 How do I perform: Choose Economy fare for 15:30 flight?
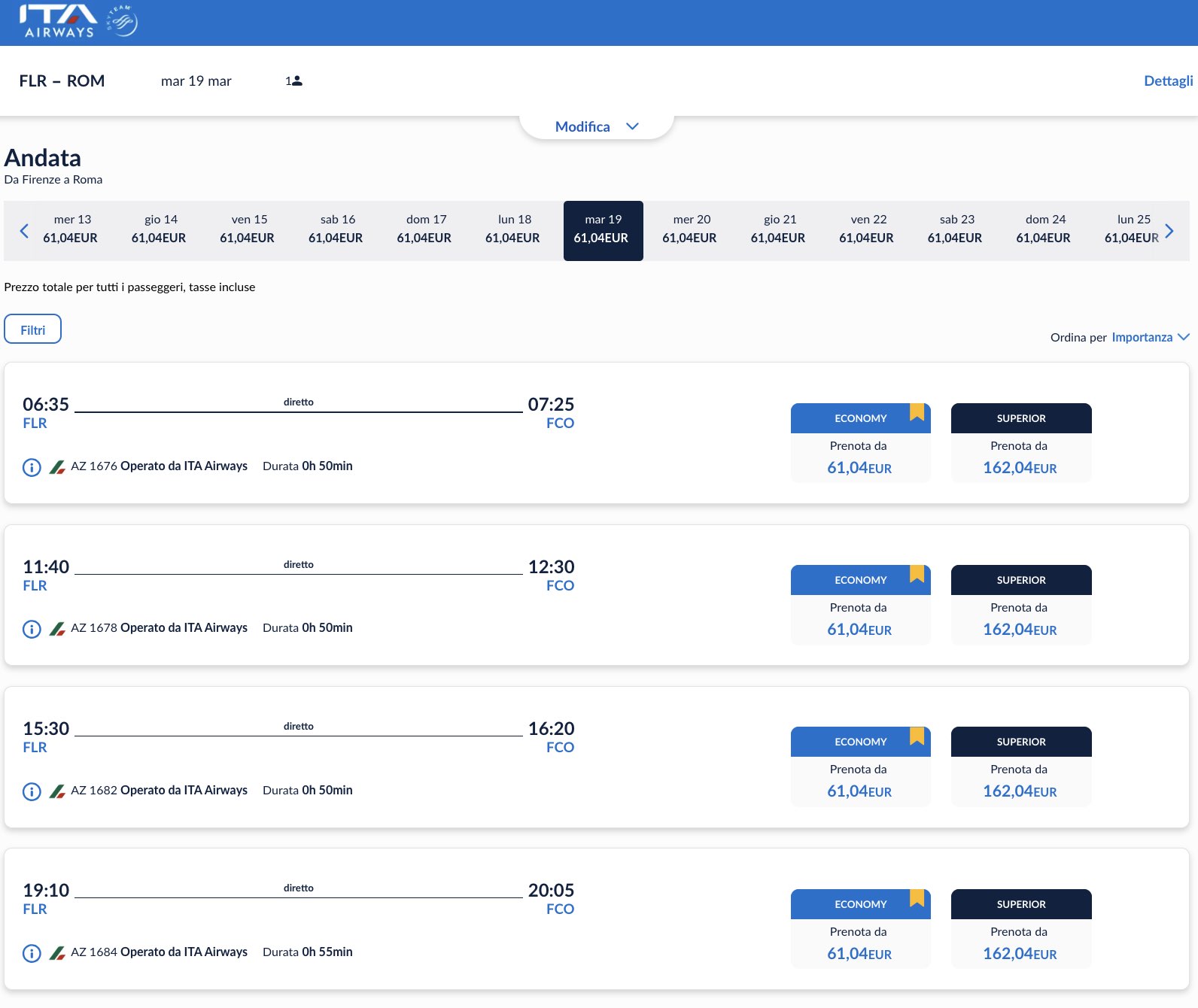coord(860,767)
